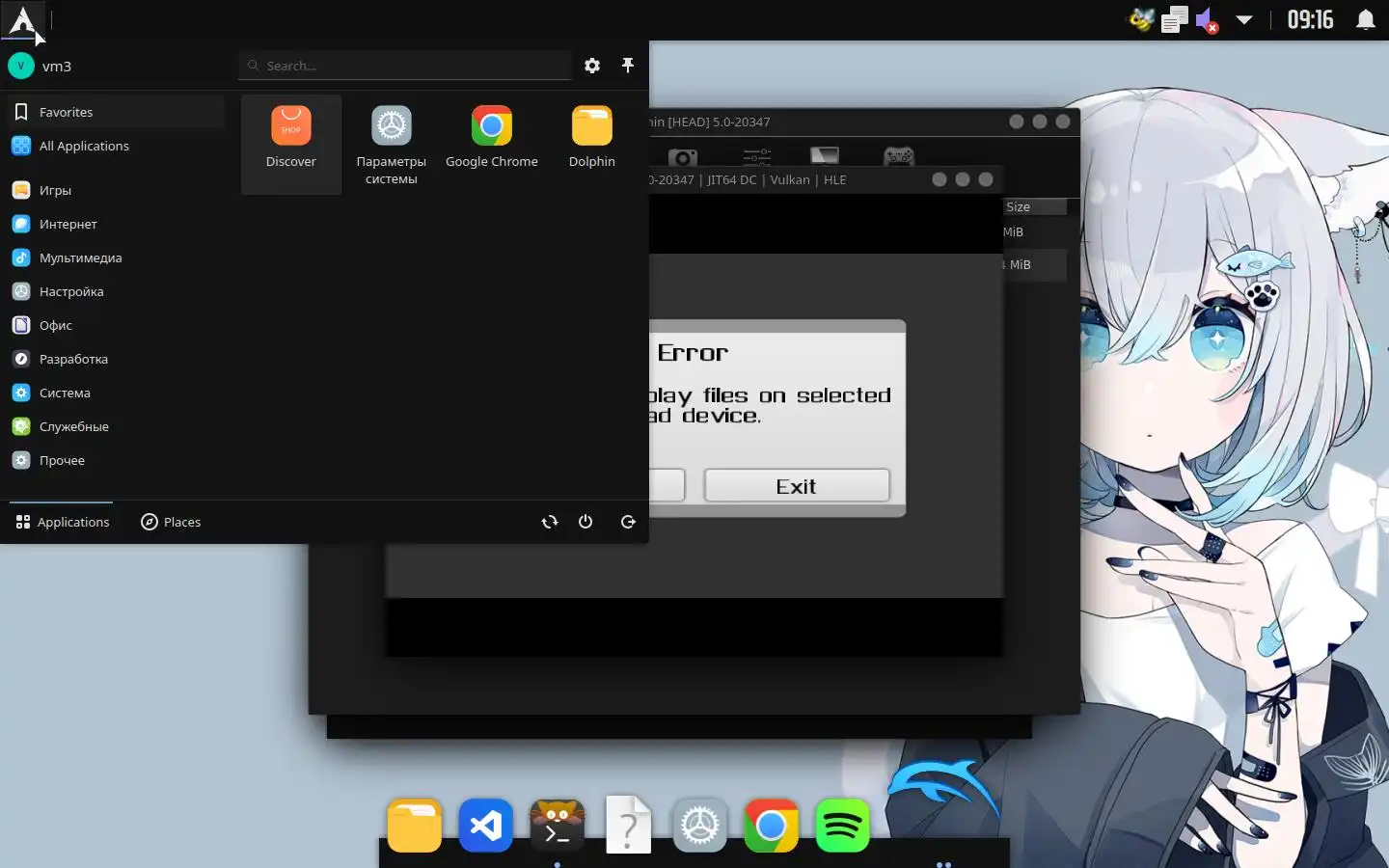Open Spotify from dock
The width and height of the screenshot is (1389, 868).
pos(843,826)
